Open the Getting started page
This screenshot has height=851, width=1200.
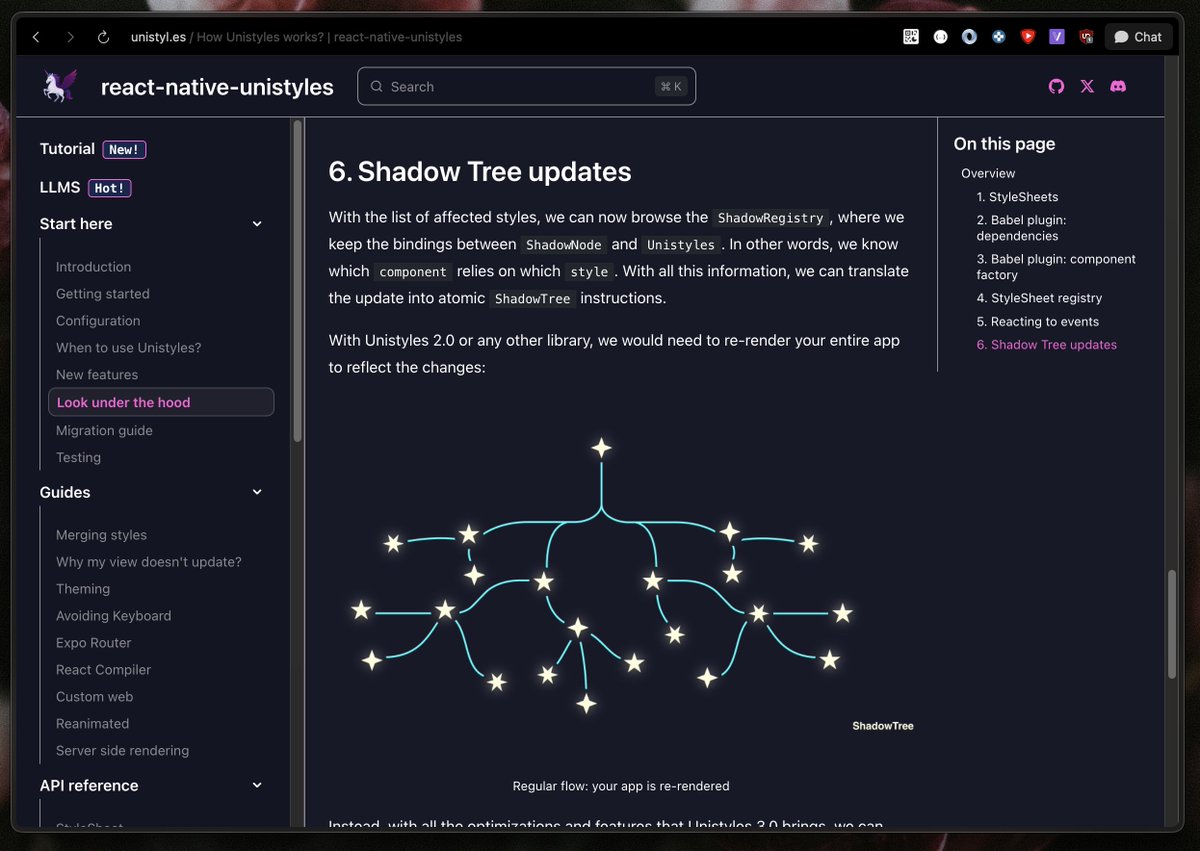(103, 294)
